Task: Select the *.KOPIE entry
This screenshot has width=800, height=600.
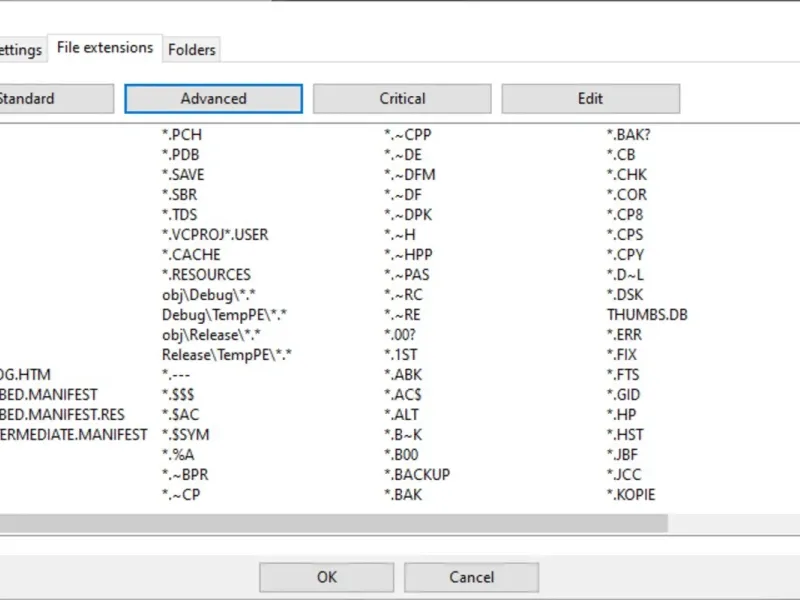Action: coord(631,494)
